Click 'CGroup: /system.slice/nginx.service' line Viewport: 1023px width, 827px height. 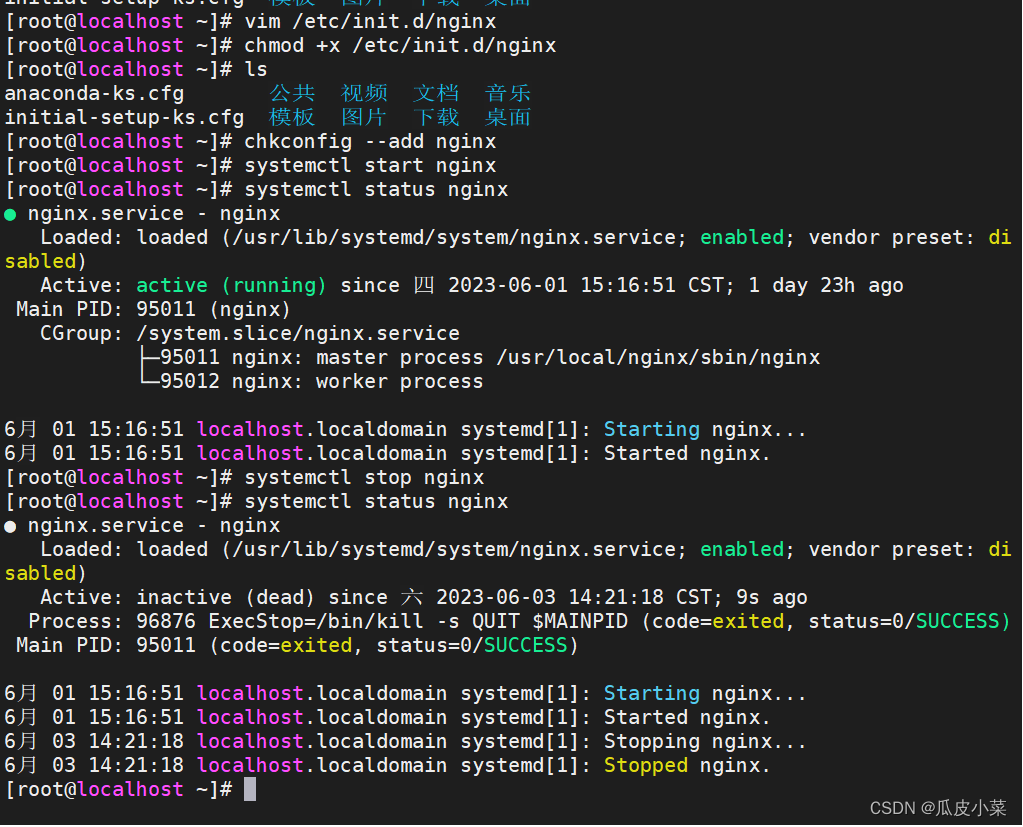point(250,333)
